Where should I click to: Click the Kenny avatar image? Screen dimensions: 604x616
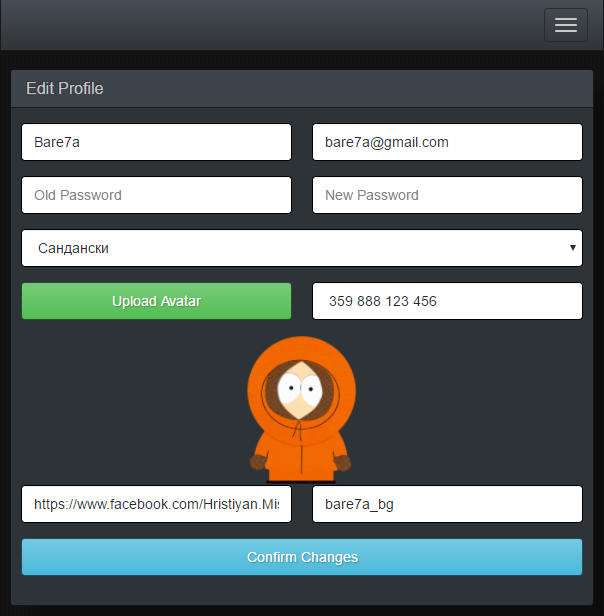click(301, 409)
